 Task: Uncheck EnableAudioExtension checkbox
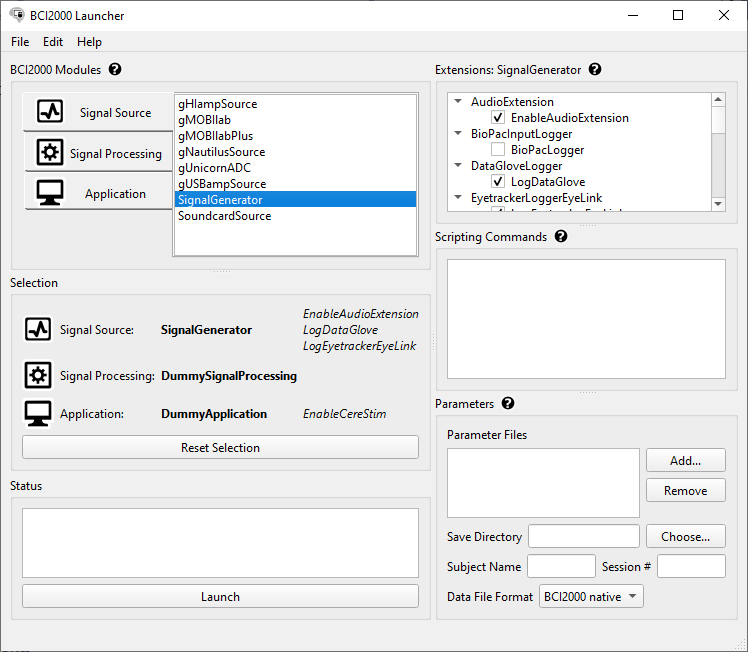(x=498, y=117)
